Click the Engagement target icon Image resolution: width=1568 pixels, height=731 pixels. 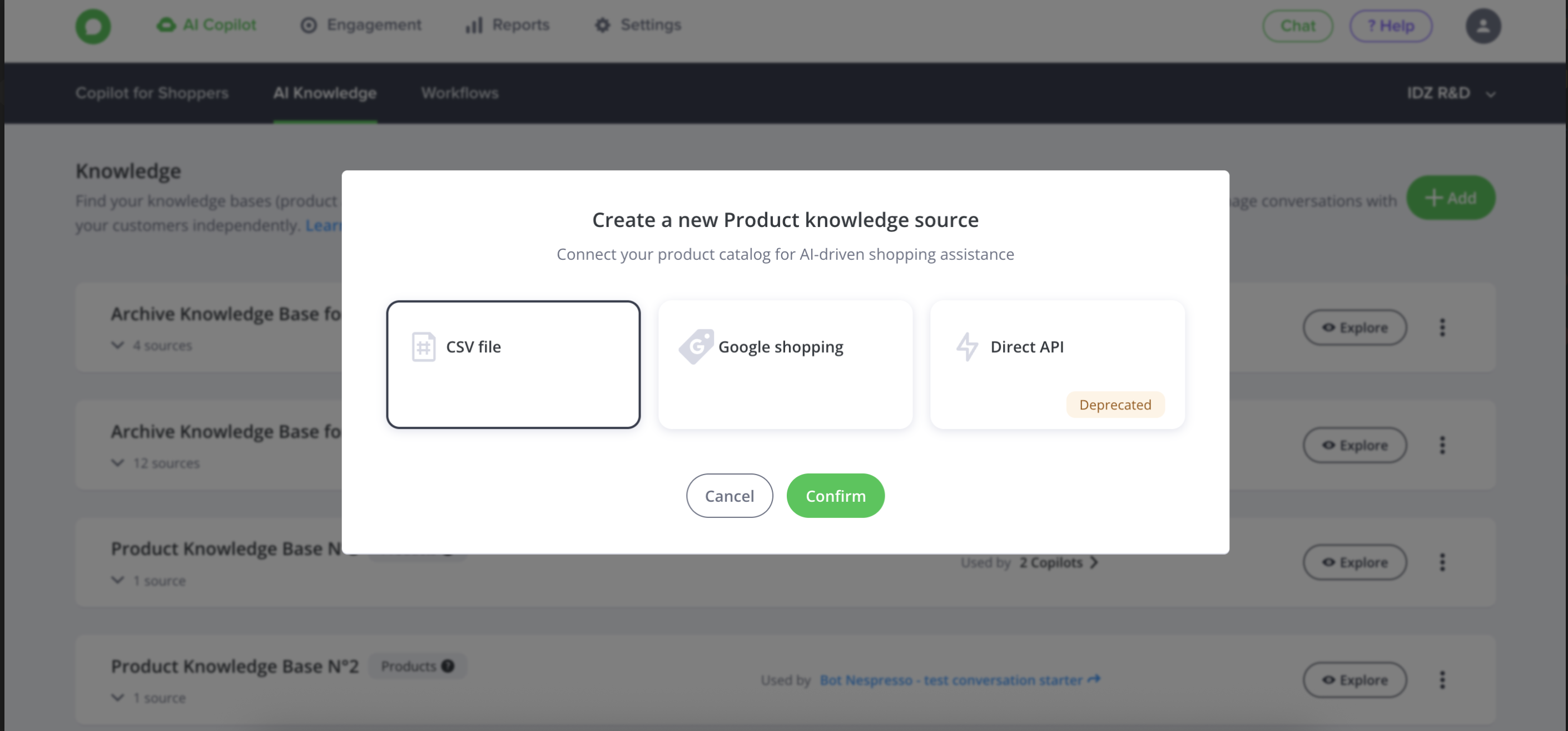click(309, 25)
